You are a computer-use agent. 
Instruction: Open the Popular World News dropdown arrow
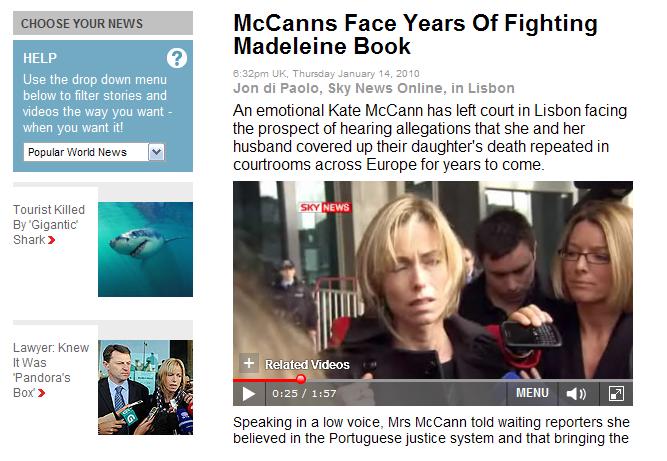[x=156, y=152]
